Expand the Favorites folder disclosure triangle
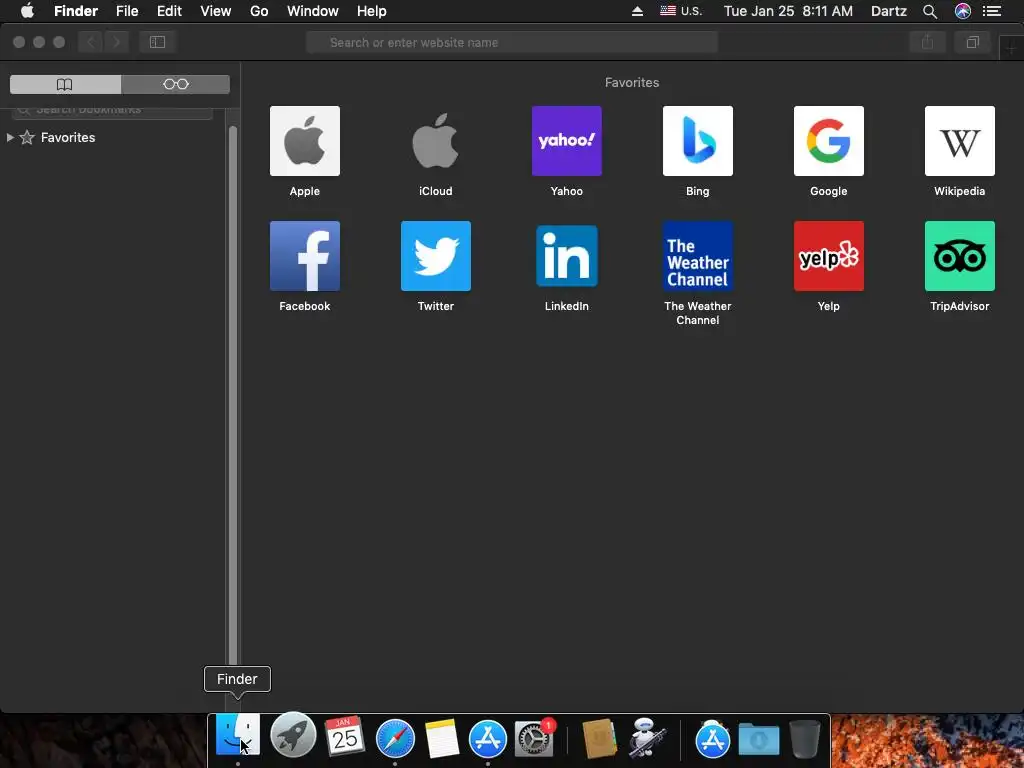The width and height of the screenshot is (1024, 768). click(10, 137)
